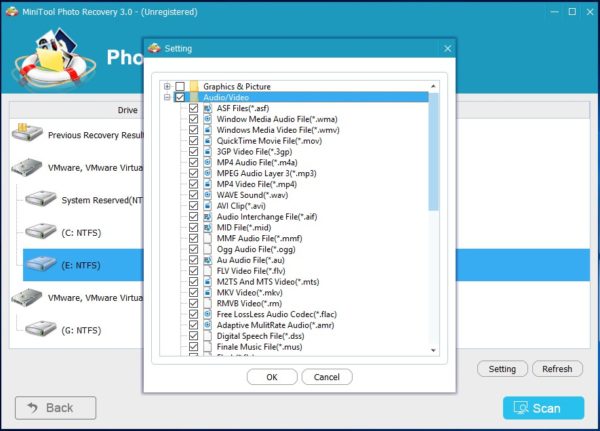Click the Previous Recovery Result drive icon

point(27,132)
